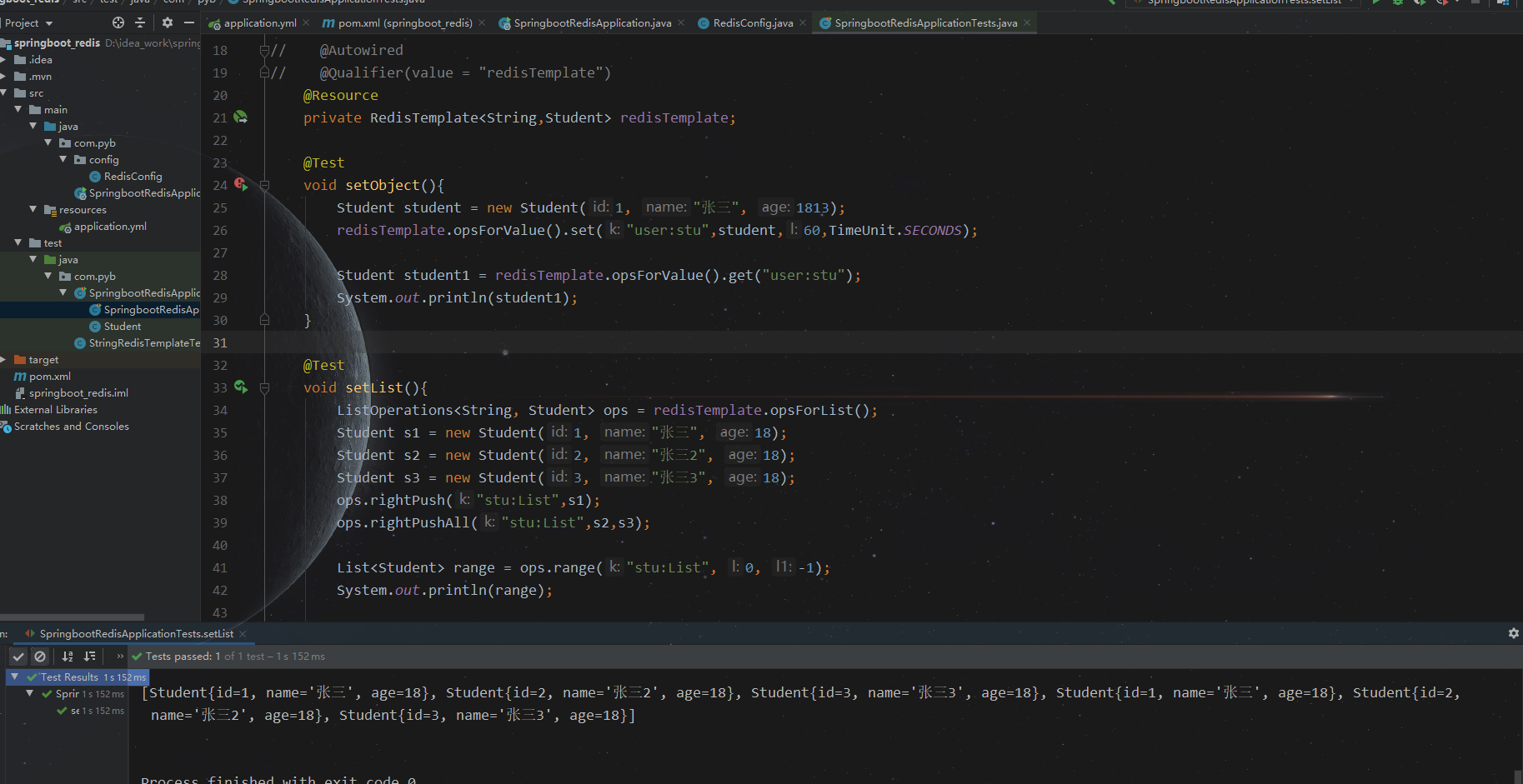Viewport: 1523px width, 784px height.
Task: Open the Project view dropdown
Action: pyautogui.click(x=29, y=22)
